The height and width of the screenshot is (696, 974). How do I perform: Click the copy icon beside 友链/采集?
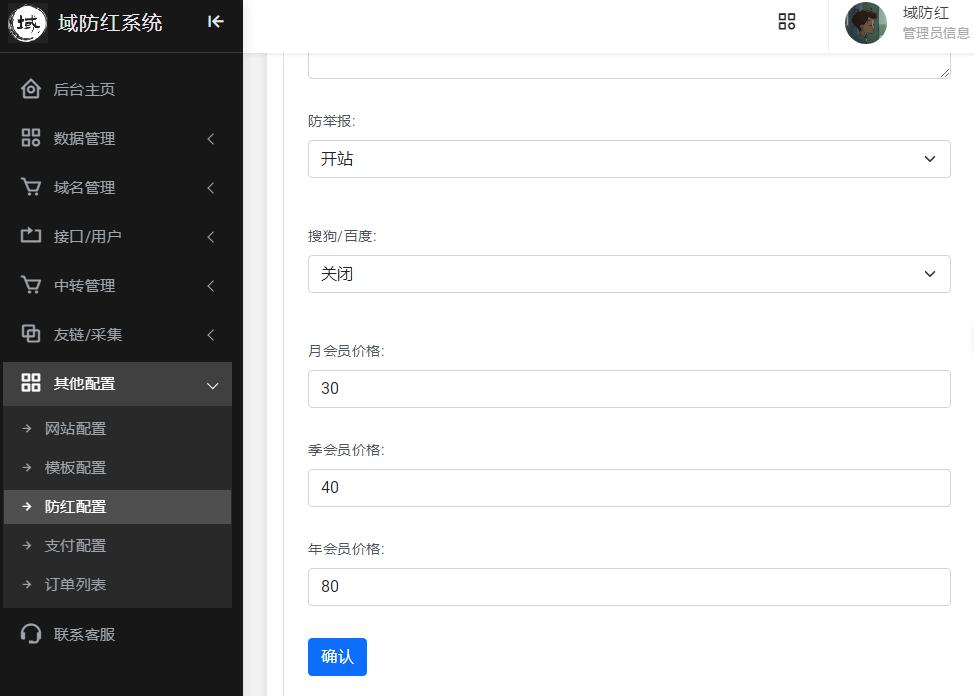(x=31, y=334)
